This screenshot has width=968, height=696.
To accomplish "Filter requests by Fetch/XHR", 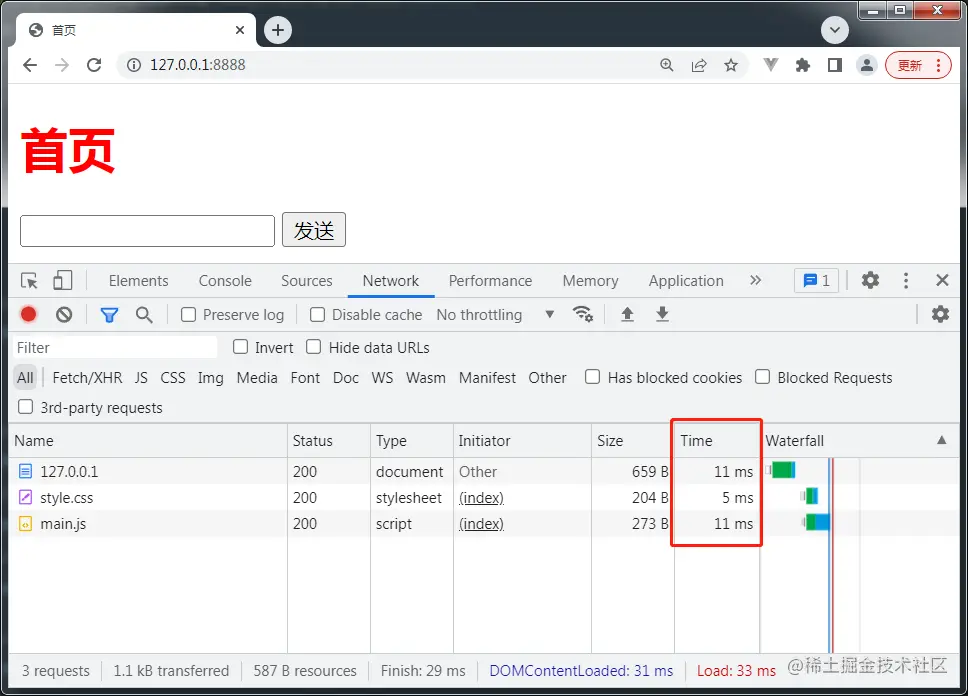I will pos(87,377).
